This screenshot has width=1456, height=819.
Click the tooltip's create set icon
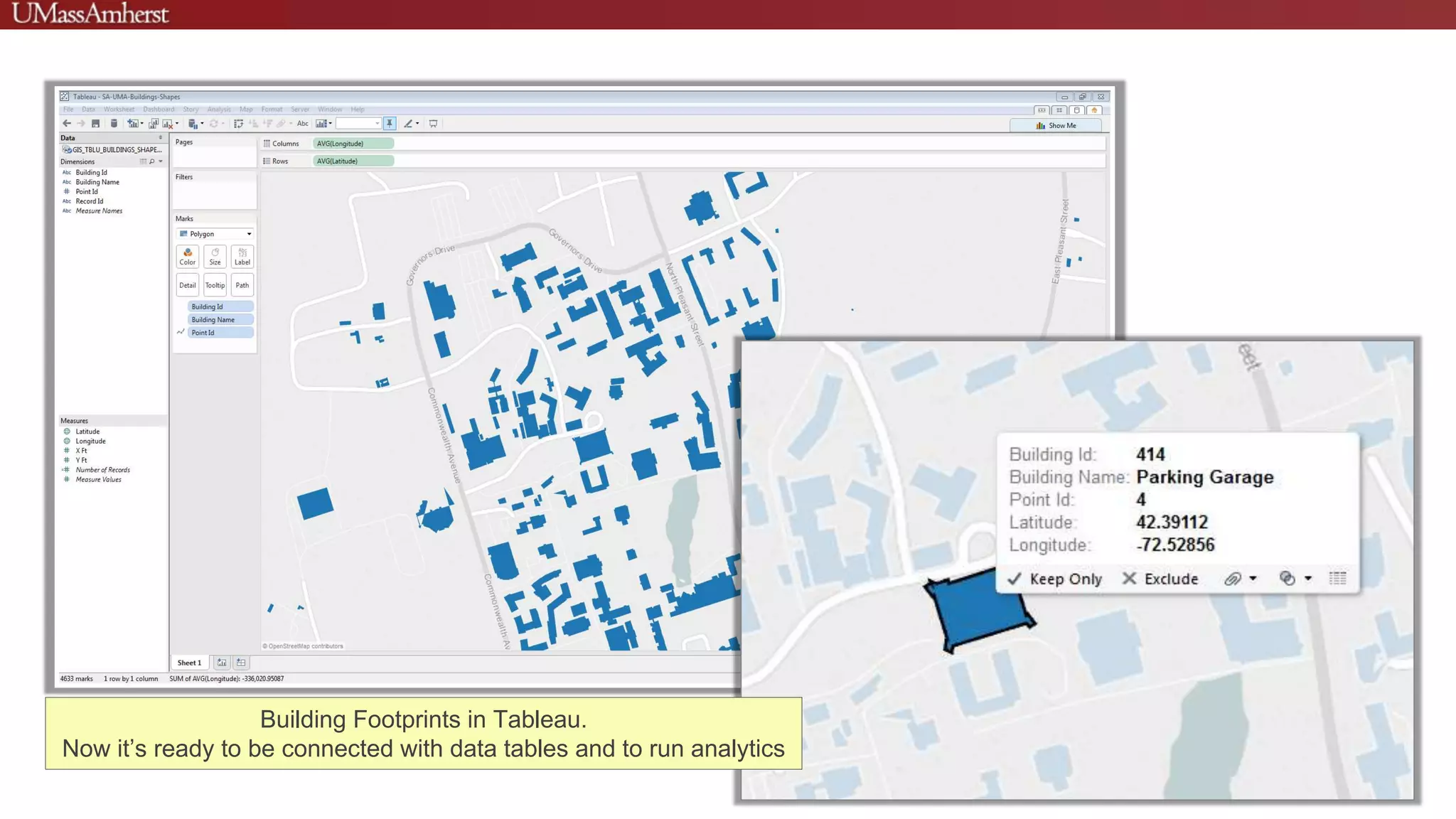[x=1288, y=578]
